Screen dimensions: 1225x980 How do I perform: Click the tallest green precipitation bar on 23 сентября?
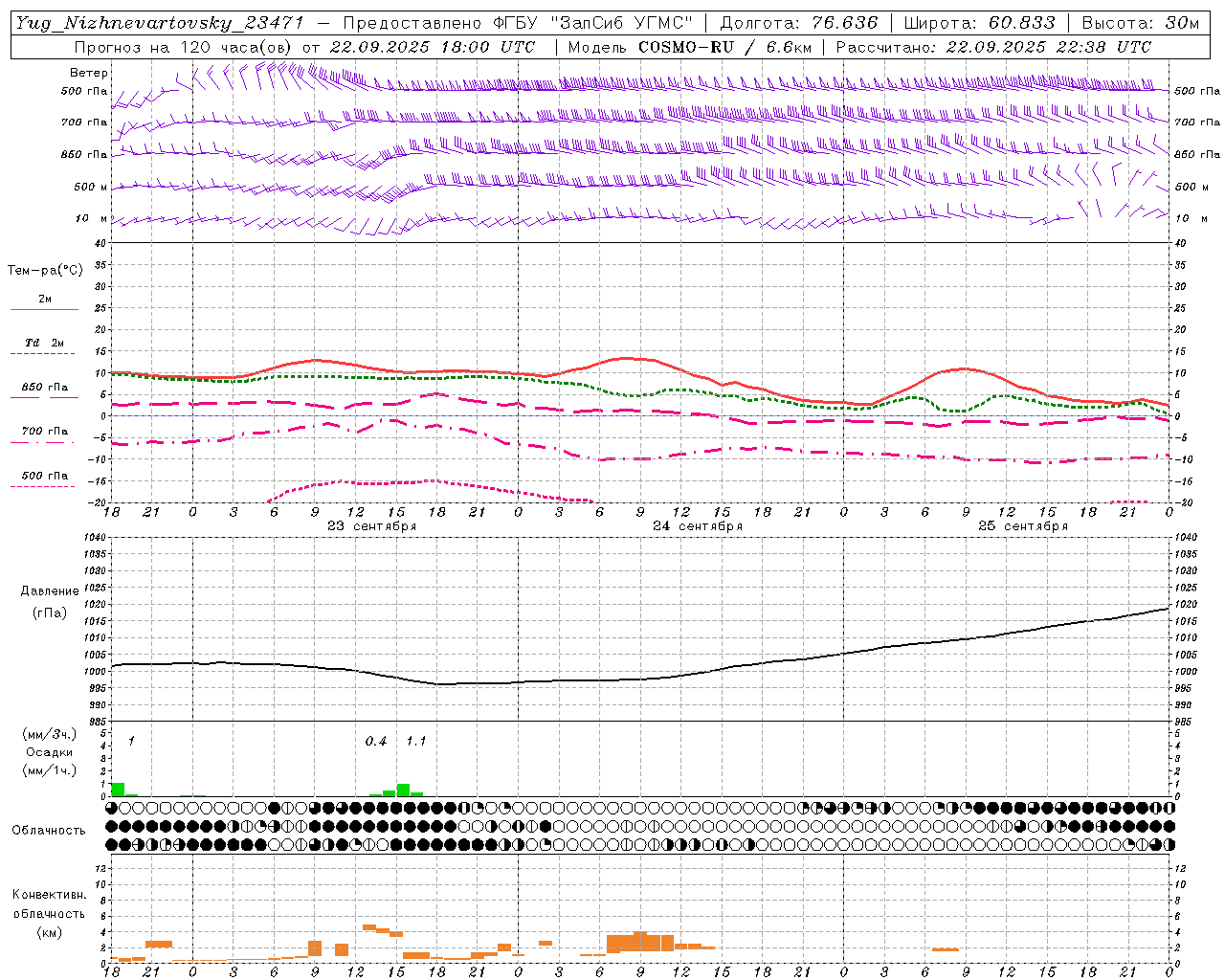pyautogui.click(x=403, y=790)
